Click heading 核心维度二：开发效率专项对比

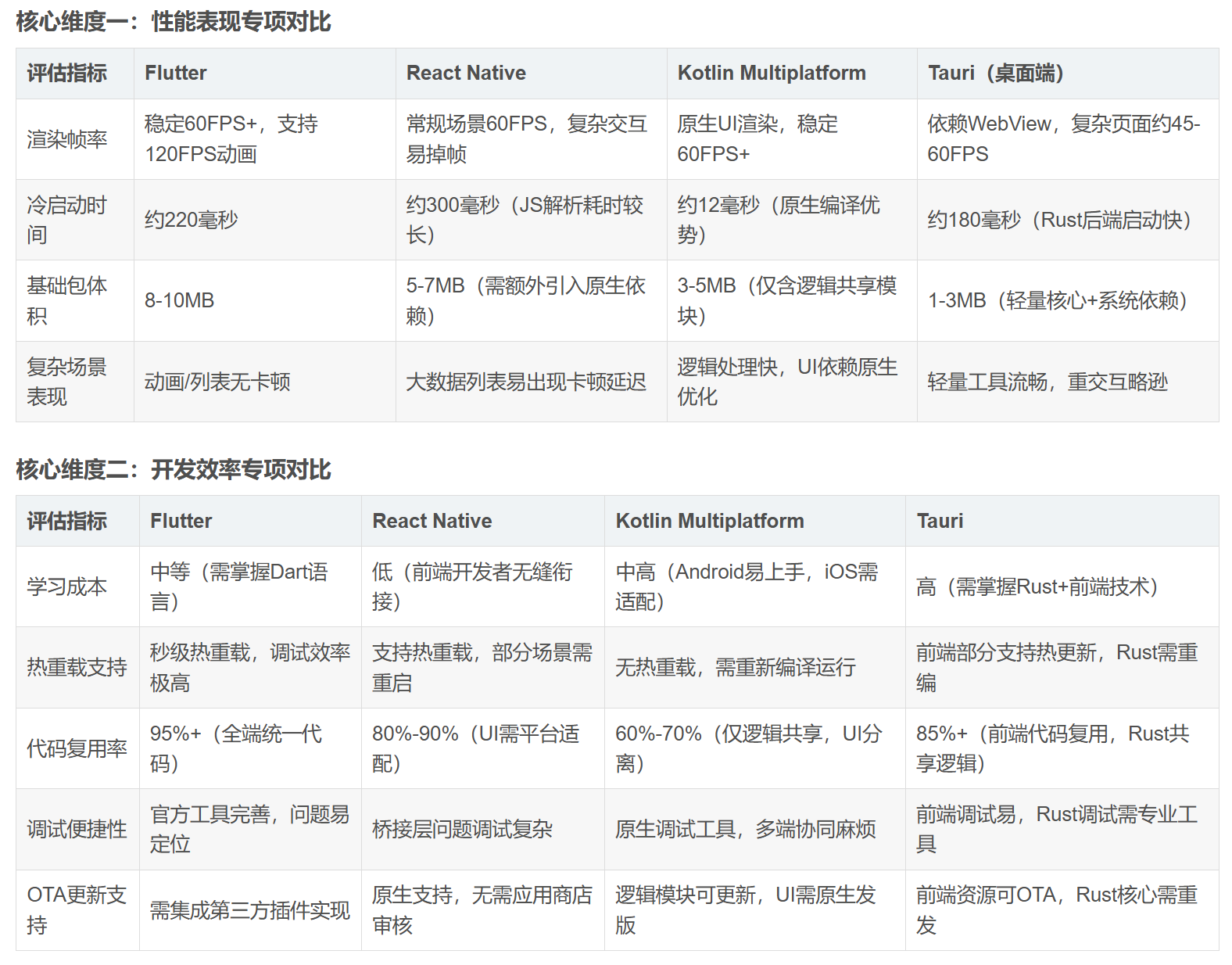tap(174, 469)
